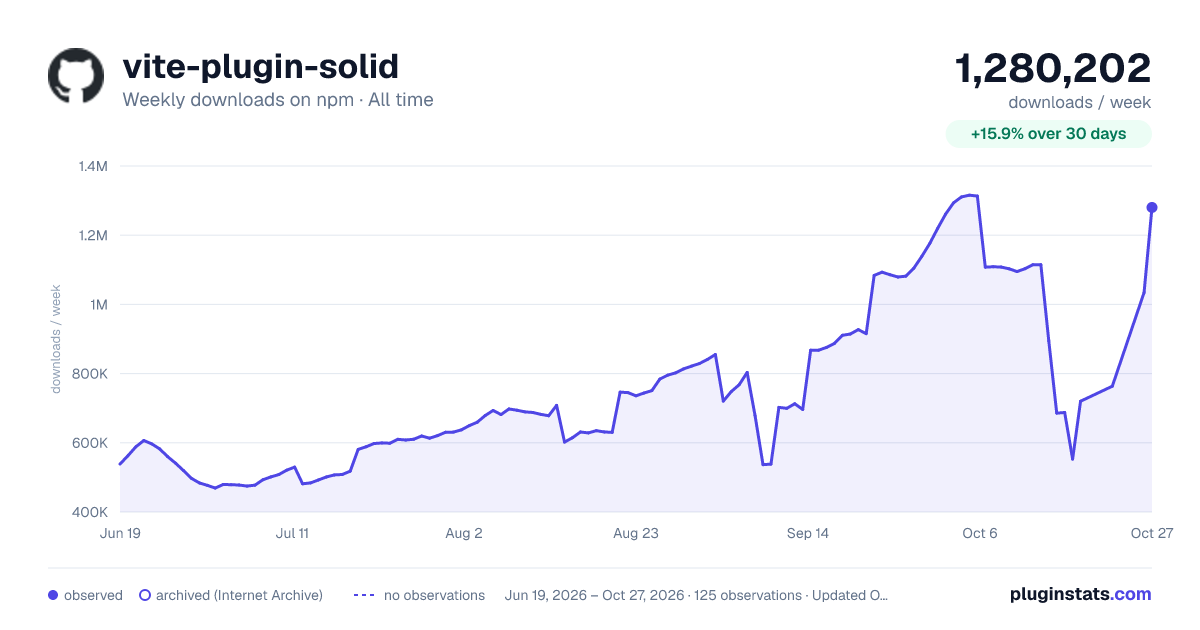
Task: Click the 1.4M y-axis label
Action: coord(92,166)
